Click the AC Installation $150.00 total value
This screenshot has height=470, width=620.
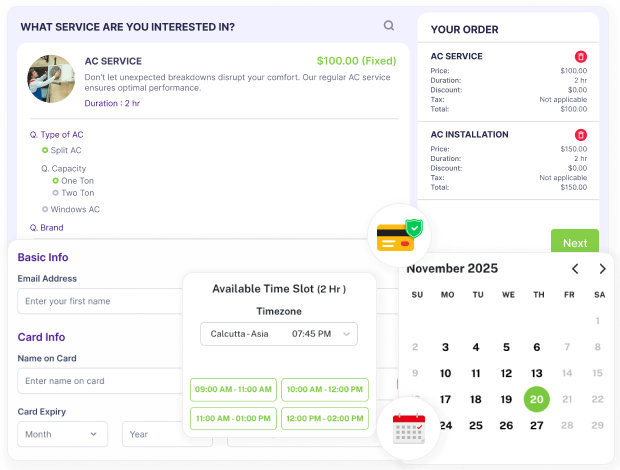click(574, 187)
